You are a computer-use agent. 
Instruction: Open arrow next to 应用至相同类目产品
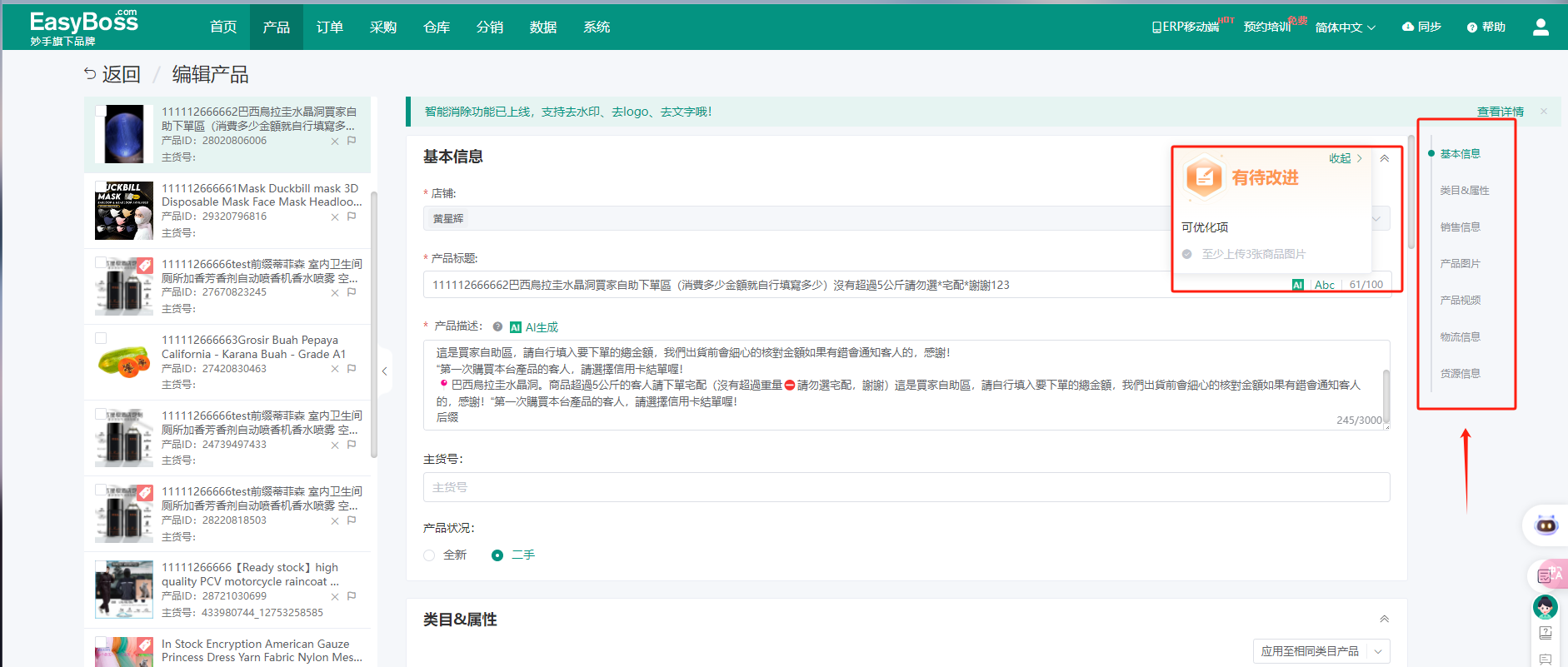[x=1378, y=651]
